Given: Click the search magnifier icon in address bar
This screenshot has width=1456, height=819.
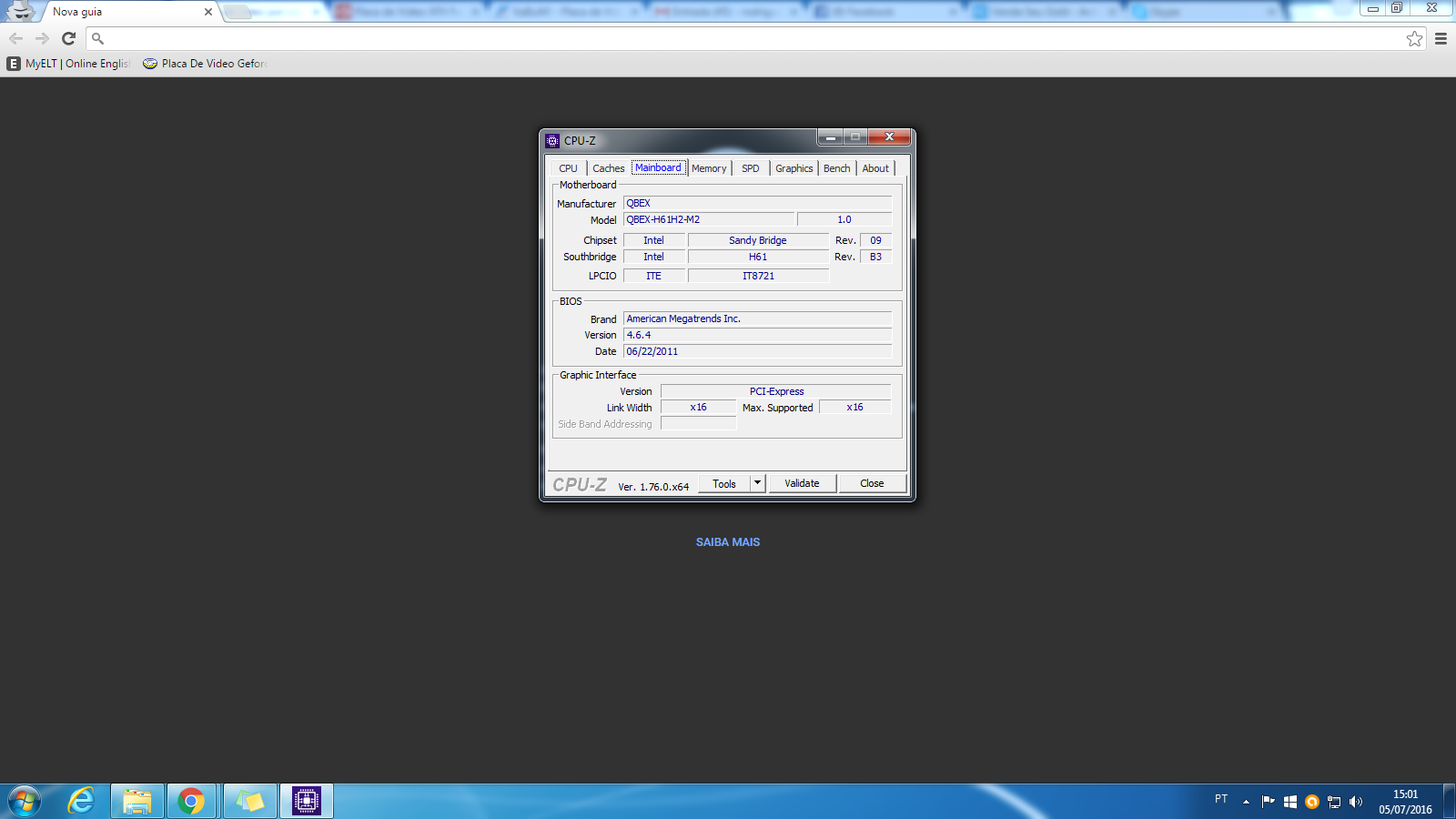Looking at the screenshot, I should (97, 38).
